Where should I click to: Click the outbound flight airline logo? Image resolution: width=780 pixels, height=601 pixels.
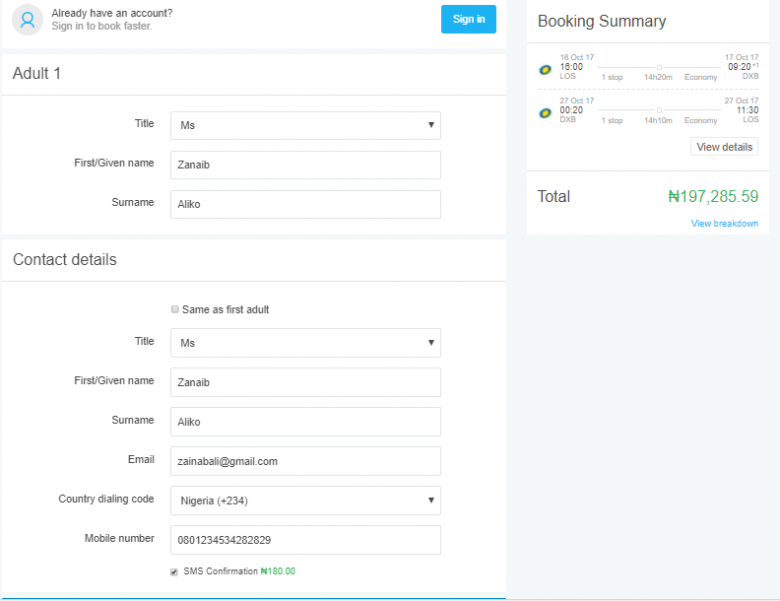pos(545,70)
